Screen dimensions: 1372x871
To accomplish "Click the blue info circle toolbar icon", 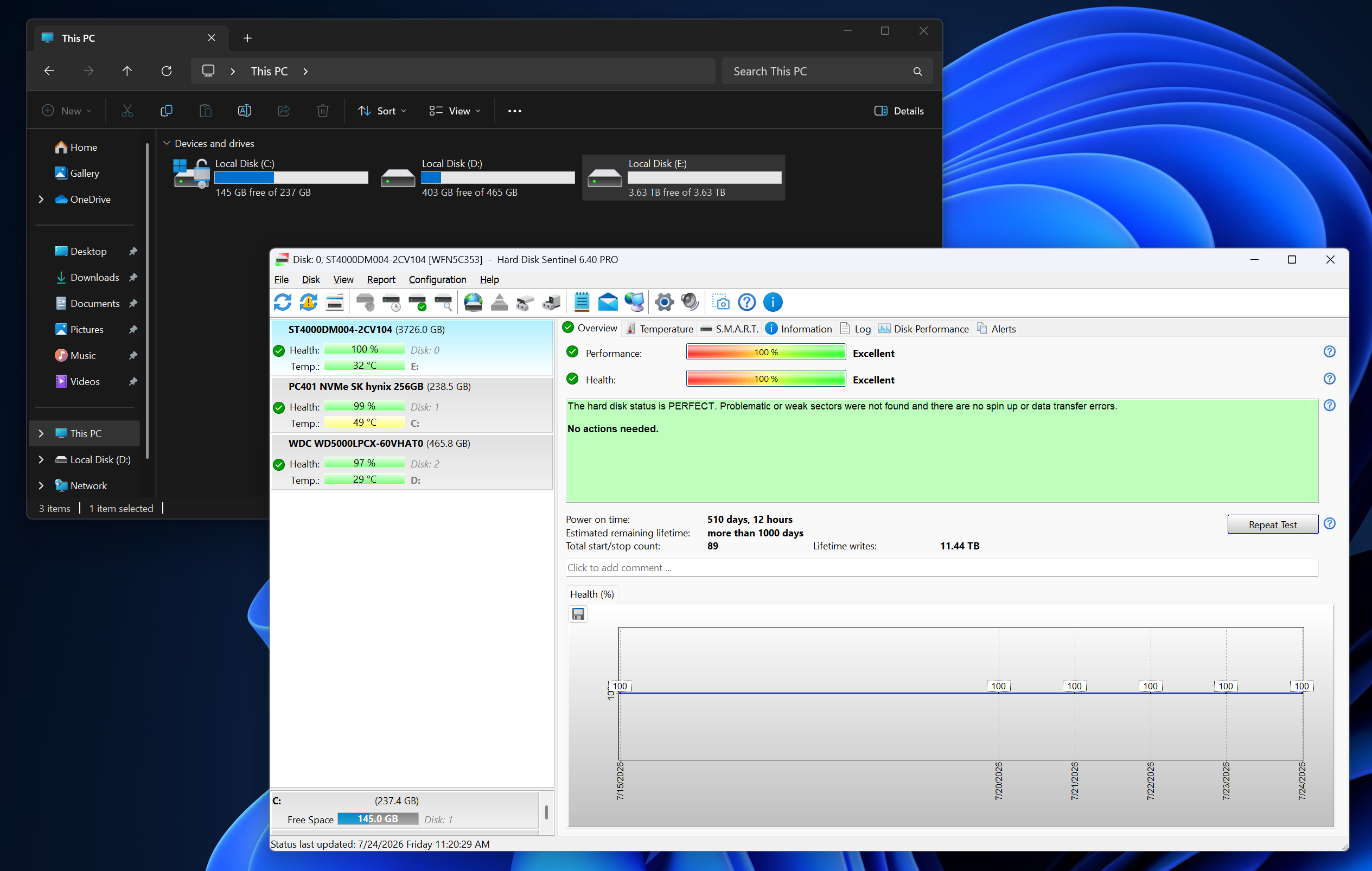I will point(773,302).
